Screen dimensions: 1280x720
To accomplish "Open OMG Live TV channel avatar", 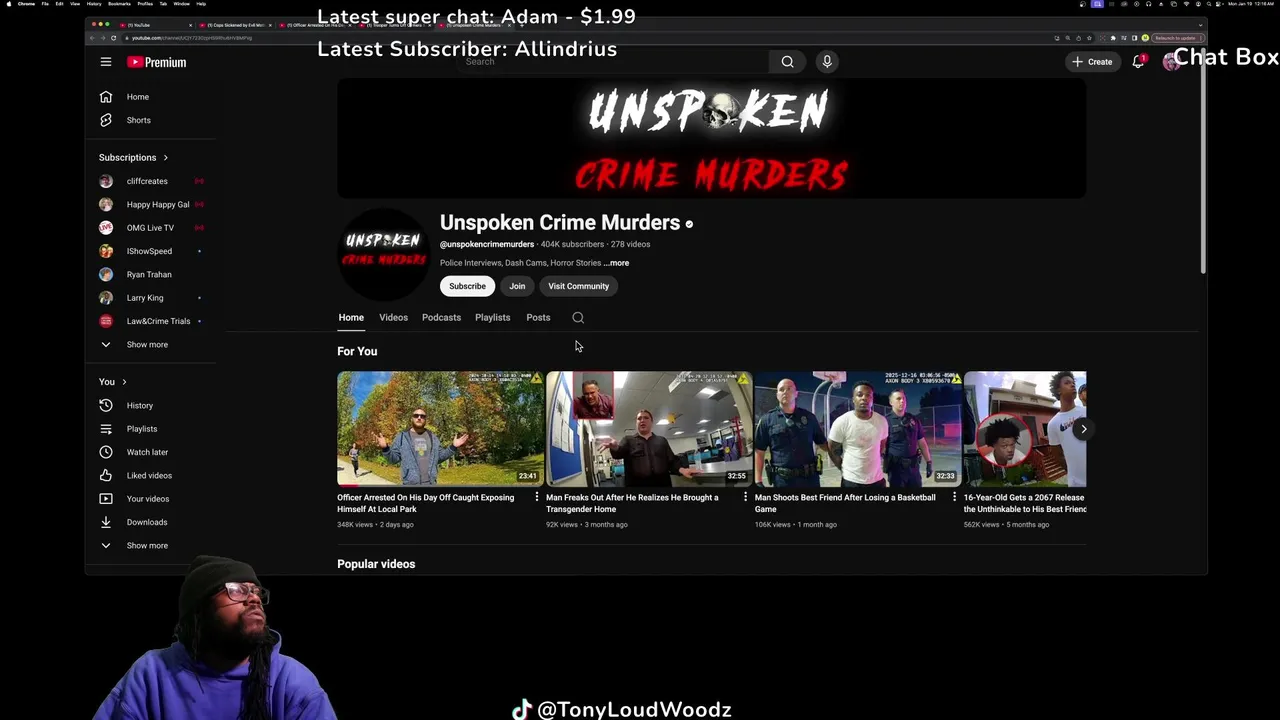I will [x=106, y=228].
